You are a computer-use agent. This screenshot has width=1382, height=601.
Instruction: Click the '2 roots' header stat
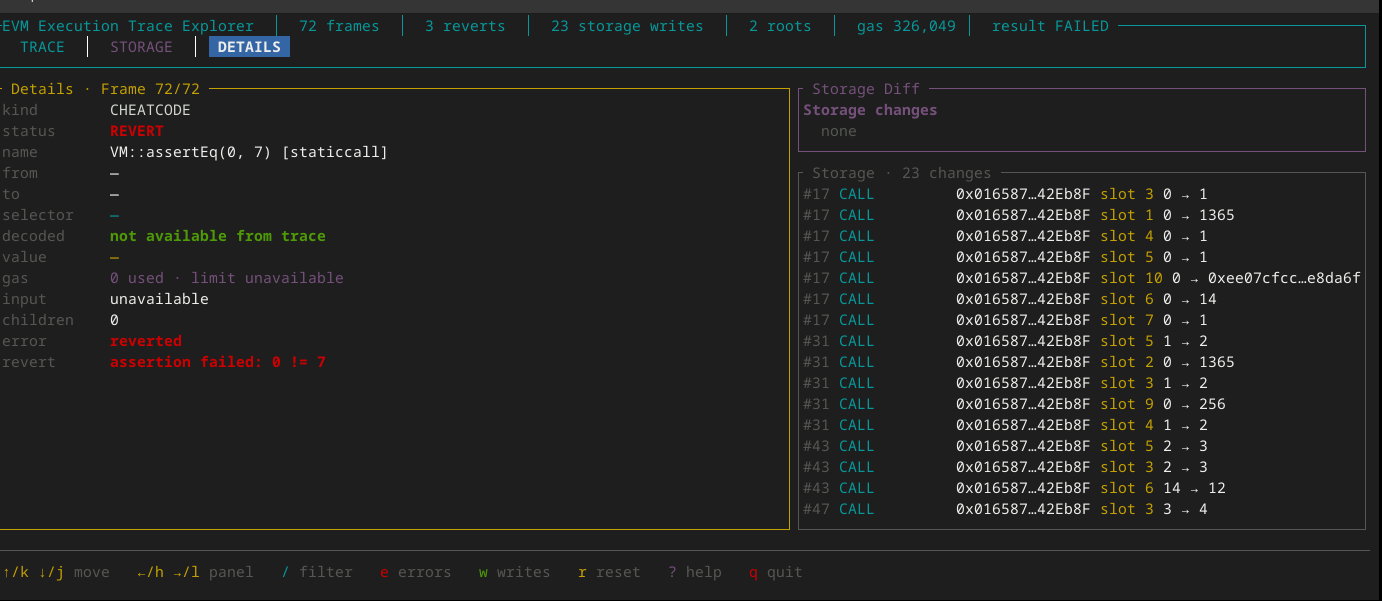pos(780,26)
